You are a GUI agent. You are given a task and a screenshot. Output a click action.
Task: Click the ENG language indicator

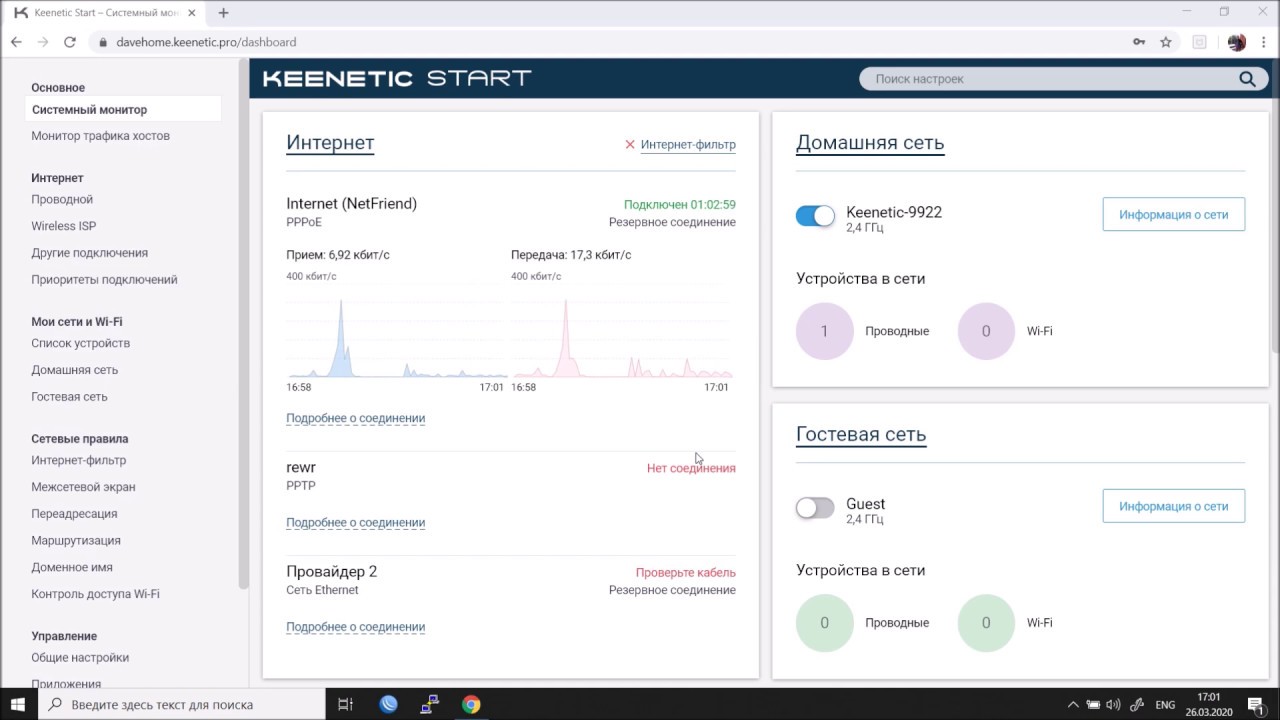[x=1165, y=705]
